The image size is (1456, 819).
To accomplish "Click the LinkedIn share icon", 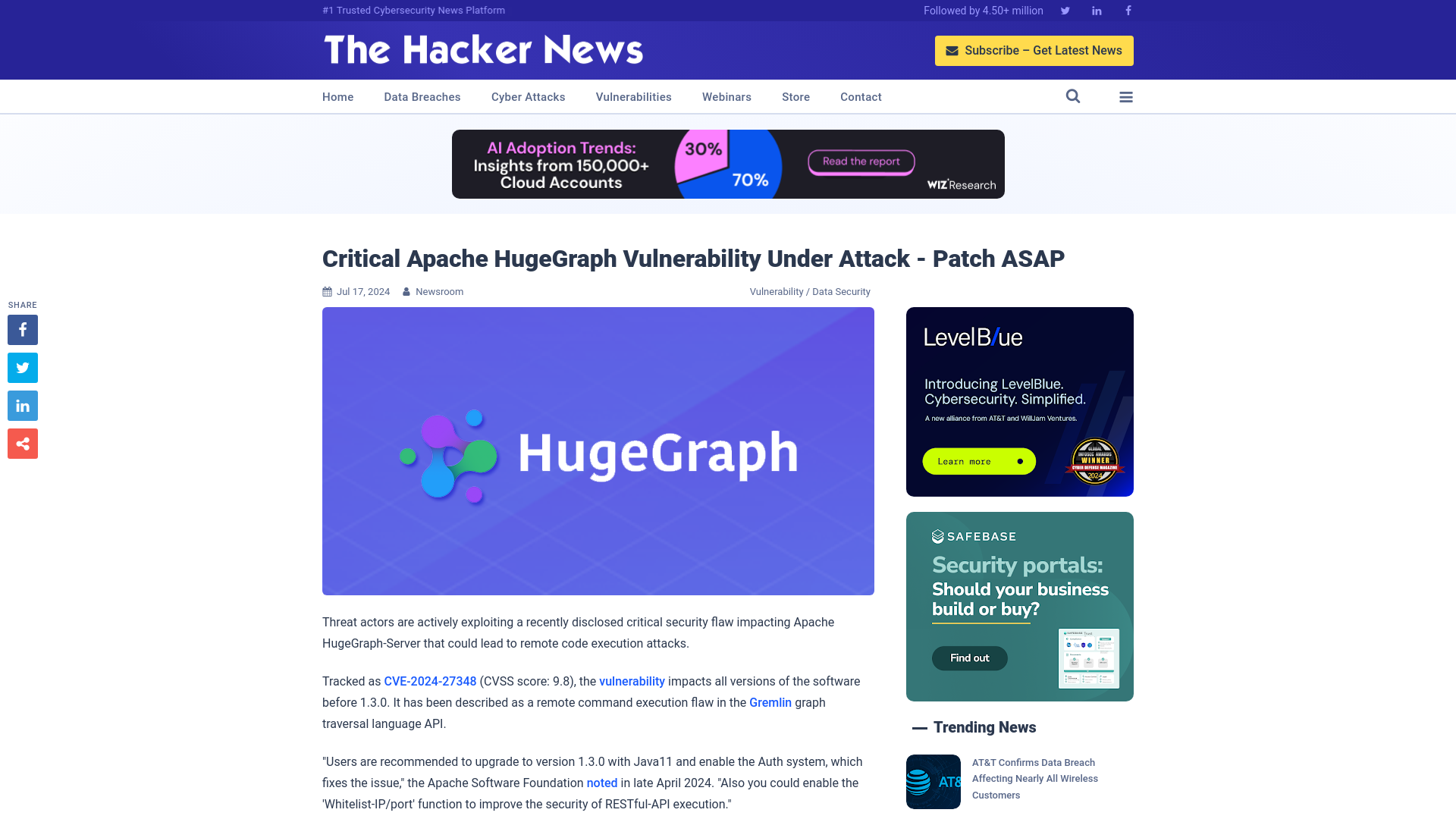I will coord(23,405).
